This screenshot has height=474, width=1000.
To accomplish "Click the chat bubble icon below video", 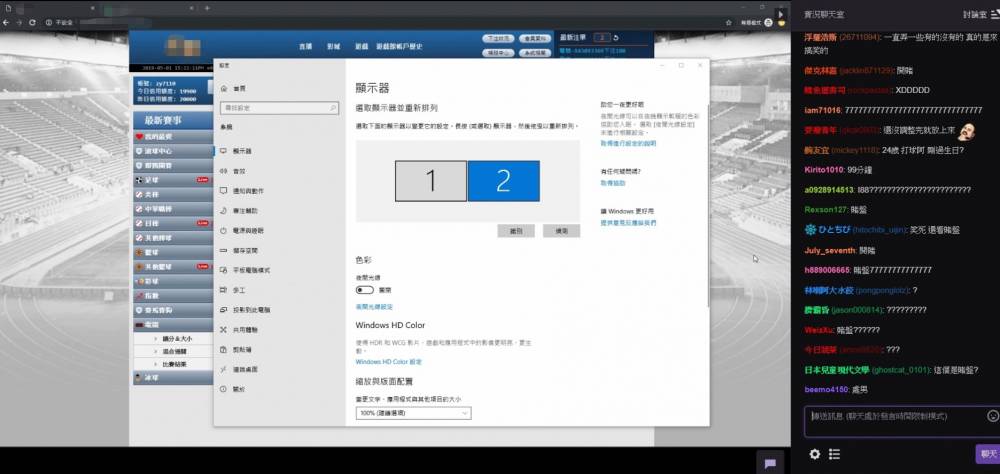I will (x=770, y=464).
